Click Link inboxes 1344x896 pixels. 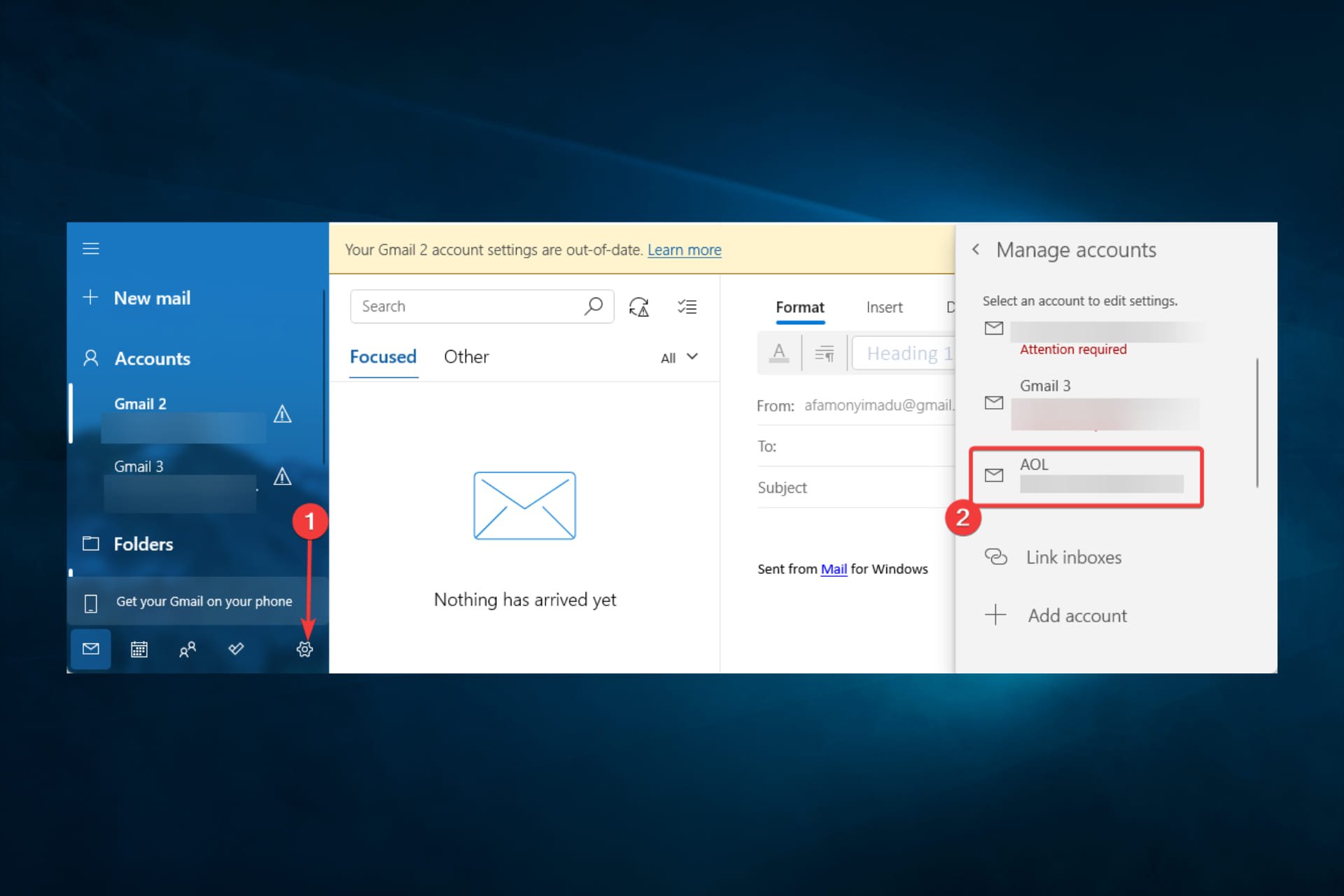pyautogui.click(x=1073, y=557)
